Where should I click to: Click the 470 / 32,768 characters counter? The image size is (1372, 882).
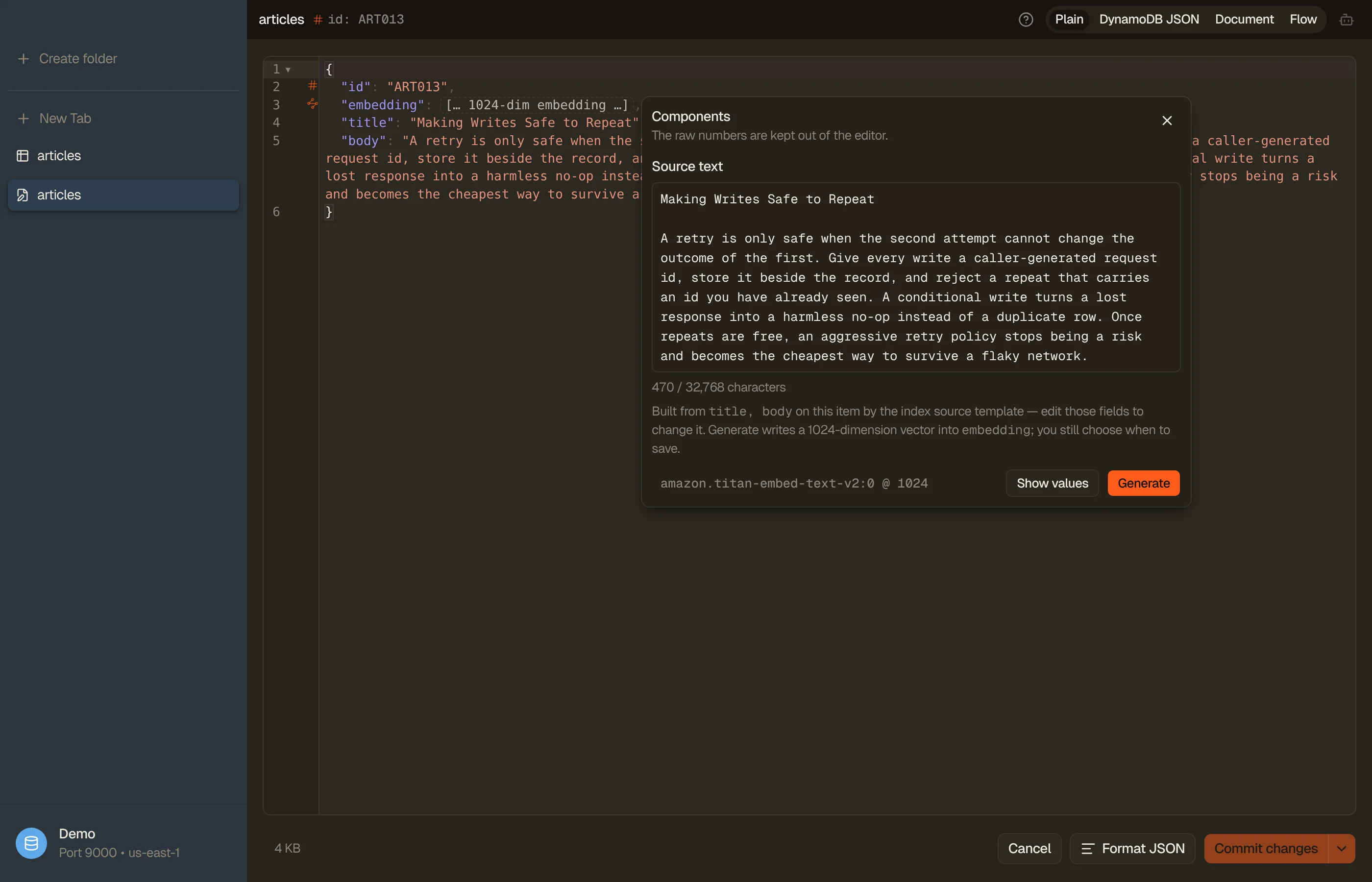coord(718,387)
